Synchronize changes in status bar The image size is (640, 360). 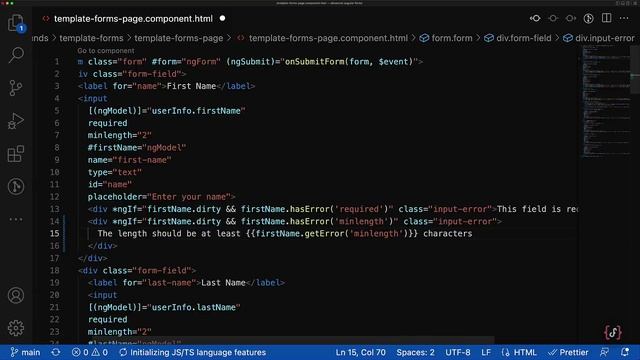pyautogui.click(x=56, y=352)
